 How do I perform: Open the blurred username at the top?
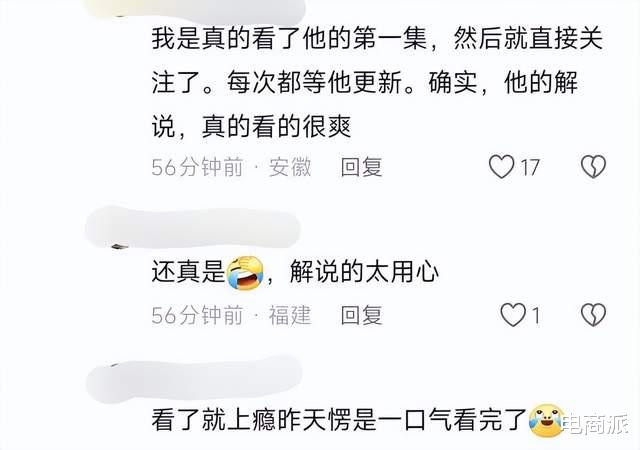tap(195, 9)
